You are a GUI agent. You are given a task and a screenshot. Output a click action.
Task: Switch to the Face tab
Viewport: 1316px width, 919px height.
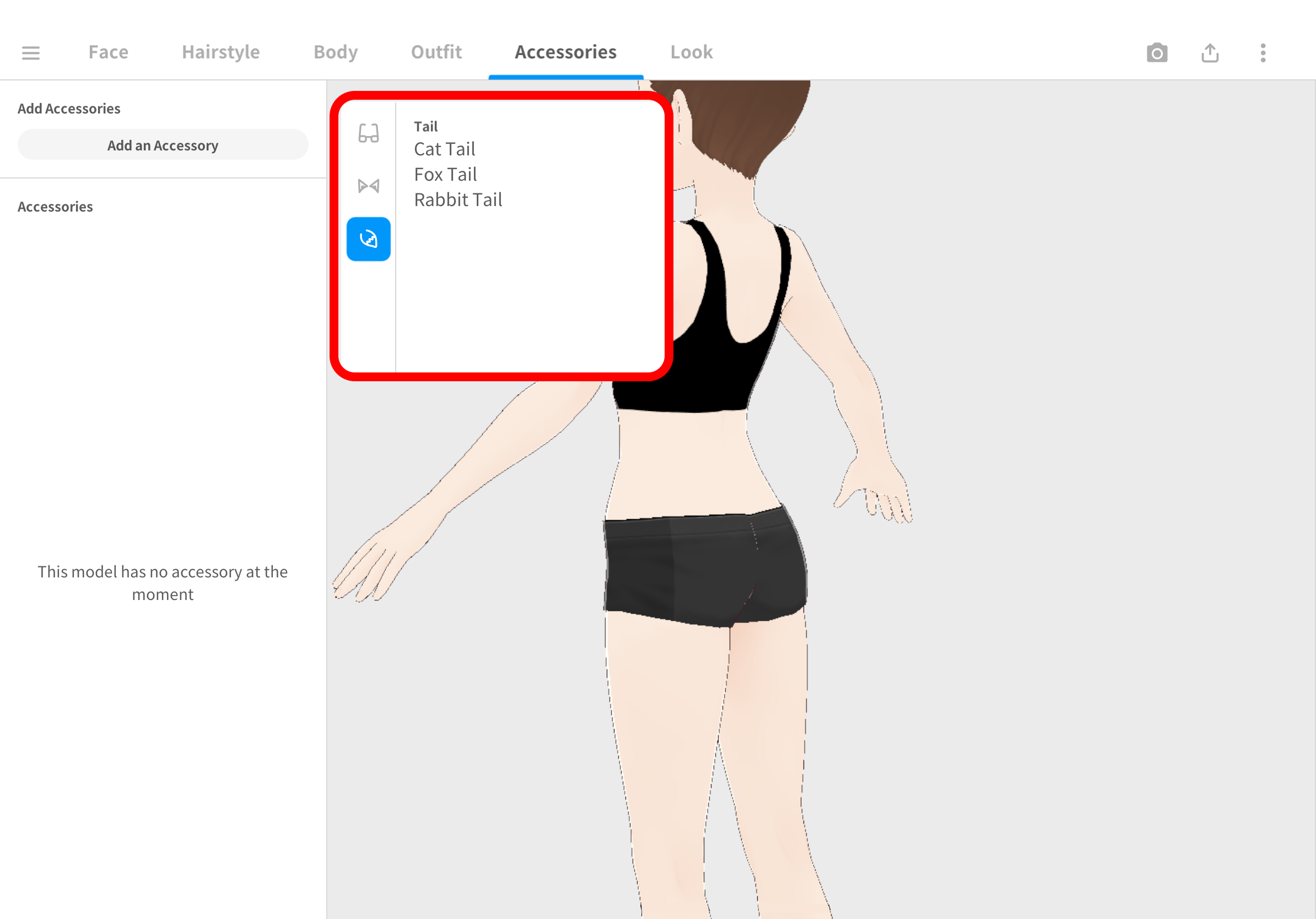click(108, 52)
